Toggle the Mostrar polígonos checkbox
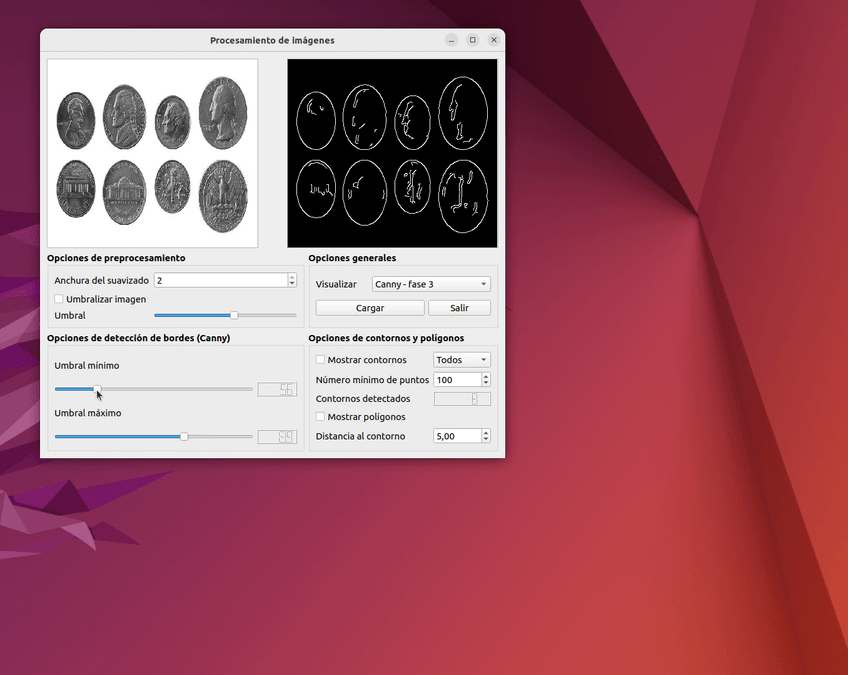The image size is (848, 675). coord(321,417)
